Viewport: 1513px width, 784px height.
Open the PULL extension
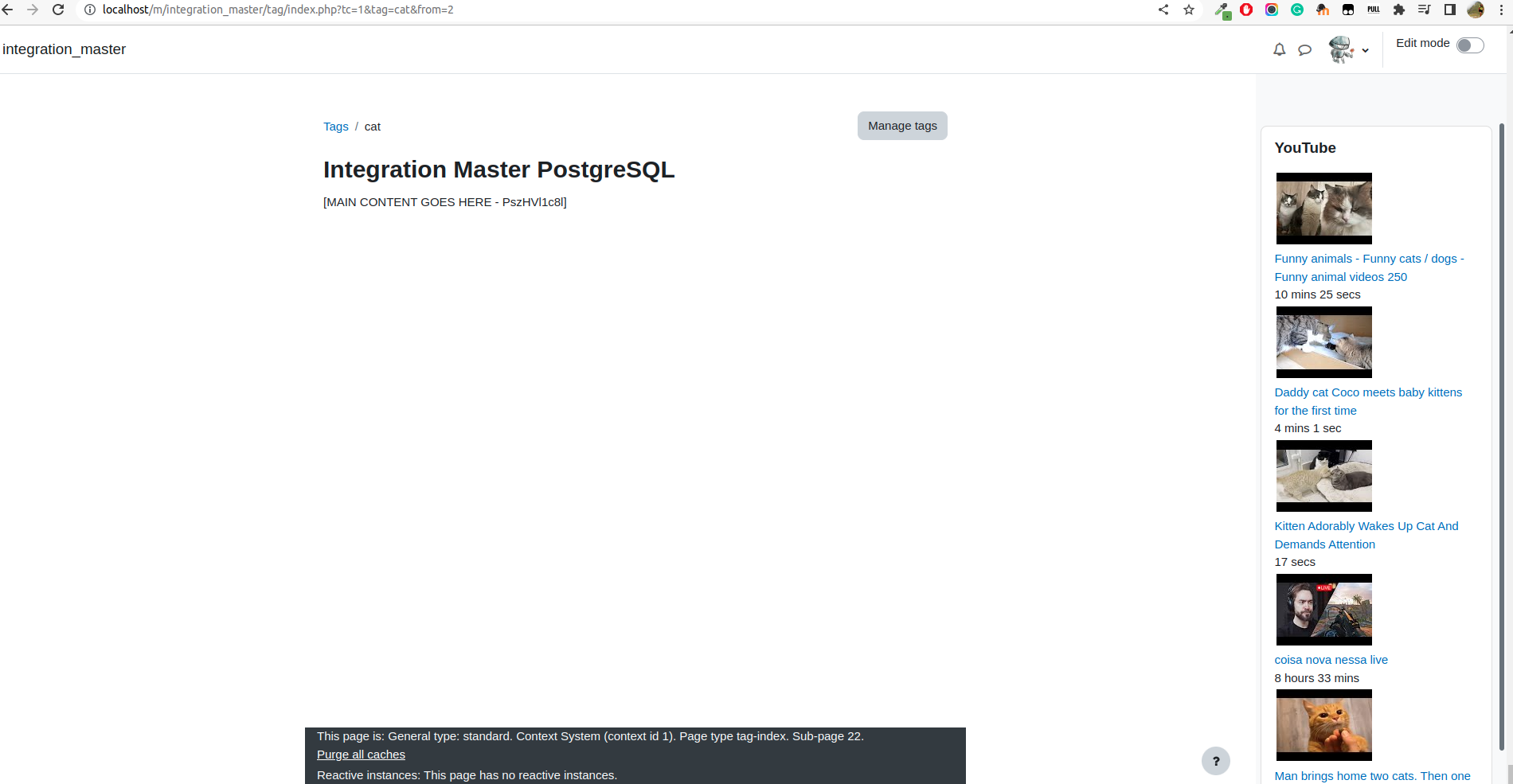pyautogui.click(x=1374, y=10)
